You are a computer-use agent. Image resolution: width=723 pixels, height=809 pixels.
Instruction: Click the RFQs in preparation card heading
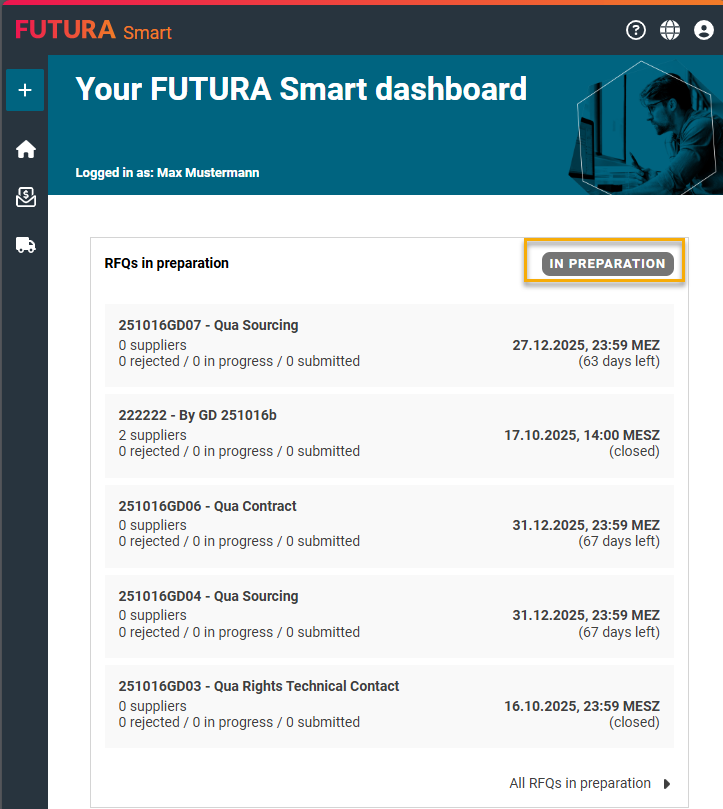point(166,263)
